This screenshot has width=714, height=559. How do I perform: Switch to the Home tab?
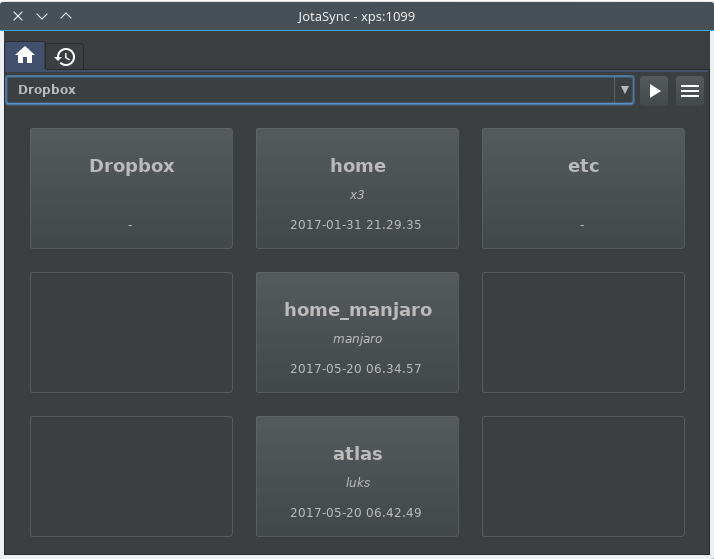coord(25,56)
